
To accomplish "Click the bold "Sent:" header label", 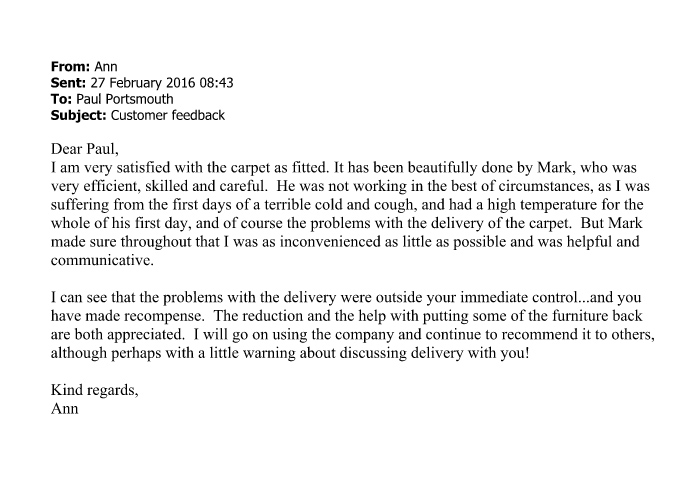I will coord(69,84).
